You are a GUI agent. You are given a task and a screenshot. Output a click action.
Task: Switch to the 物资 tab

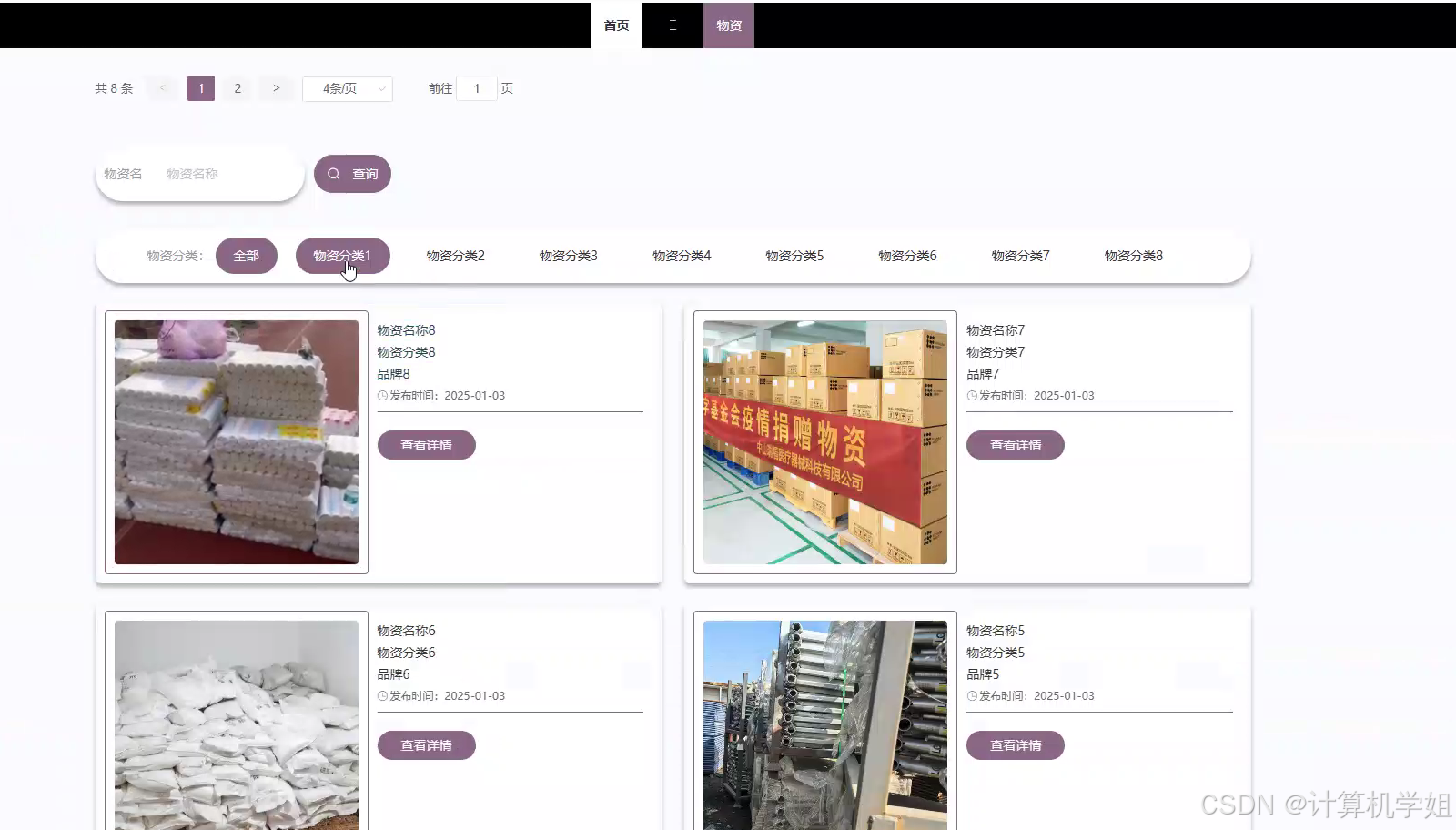728,25
